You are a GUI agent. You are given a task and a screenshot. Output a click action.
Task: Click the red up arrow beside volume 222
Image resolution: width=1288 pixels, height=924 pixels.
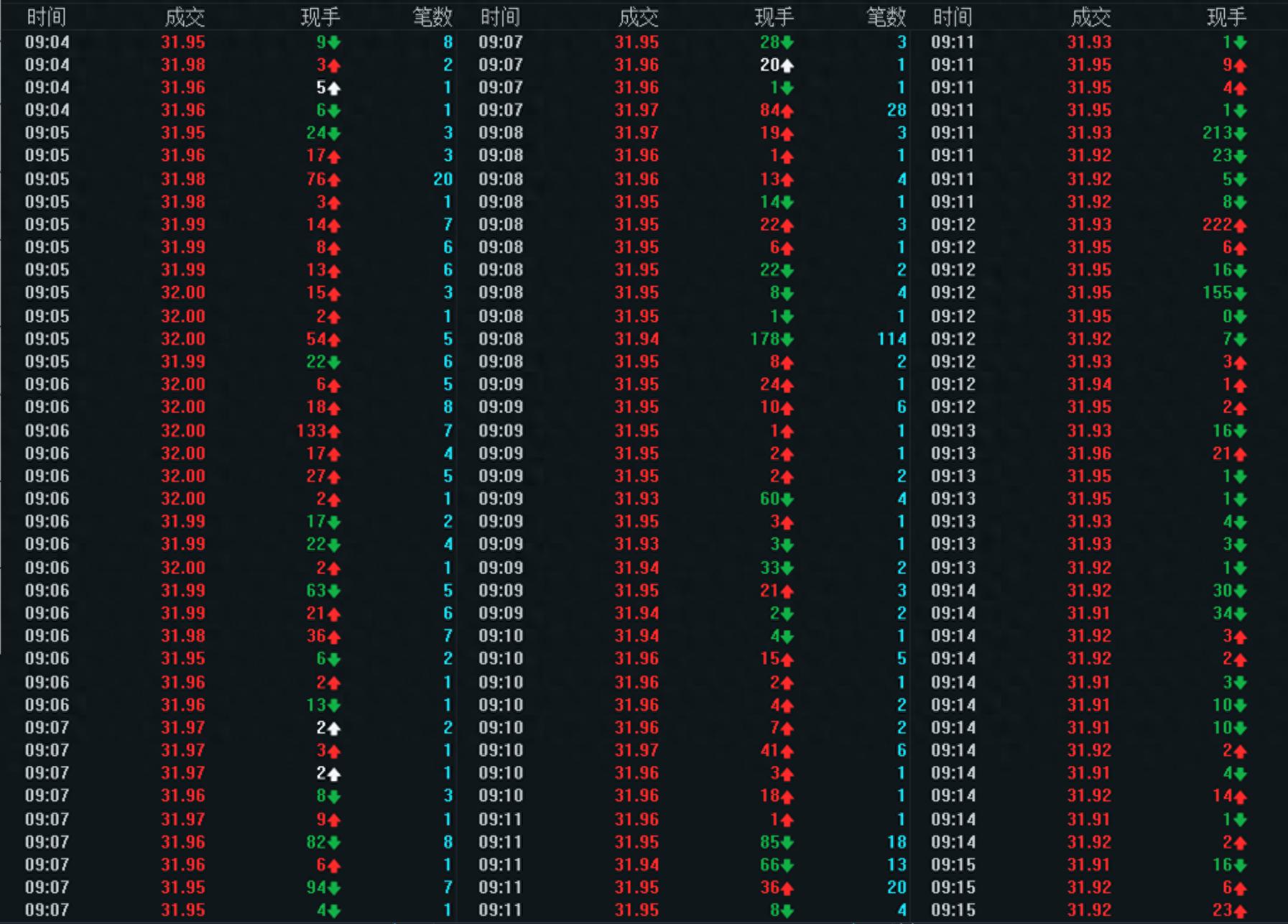(x=1240, y=225)
